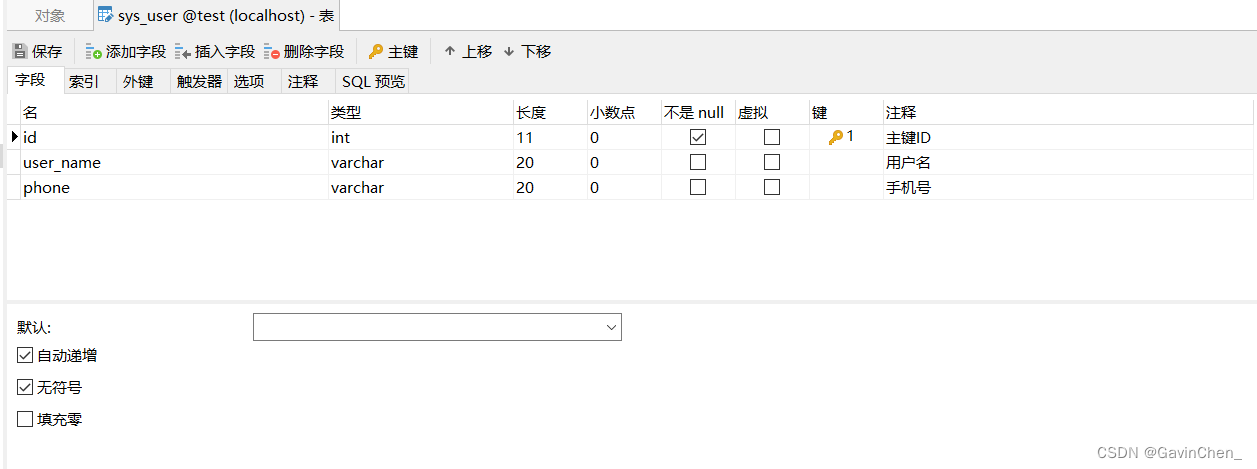Check the Virtual (虚拟) box for phone
The height and width of the screenshot is (469, 1257).
coord(772,187)
